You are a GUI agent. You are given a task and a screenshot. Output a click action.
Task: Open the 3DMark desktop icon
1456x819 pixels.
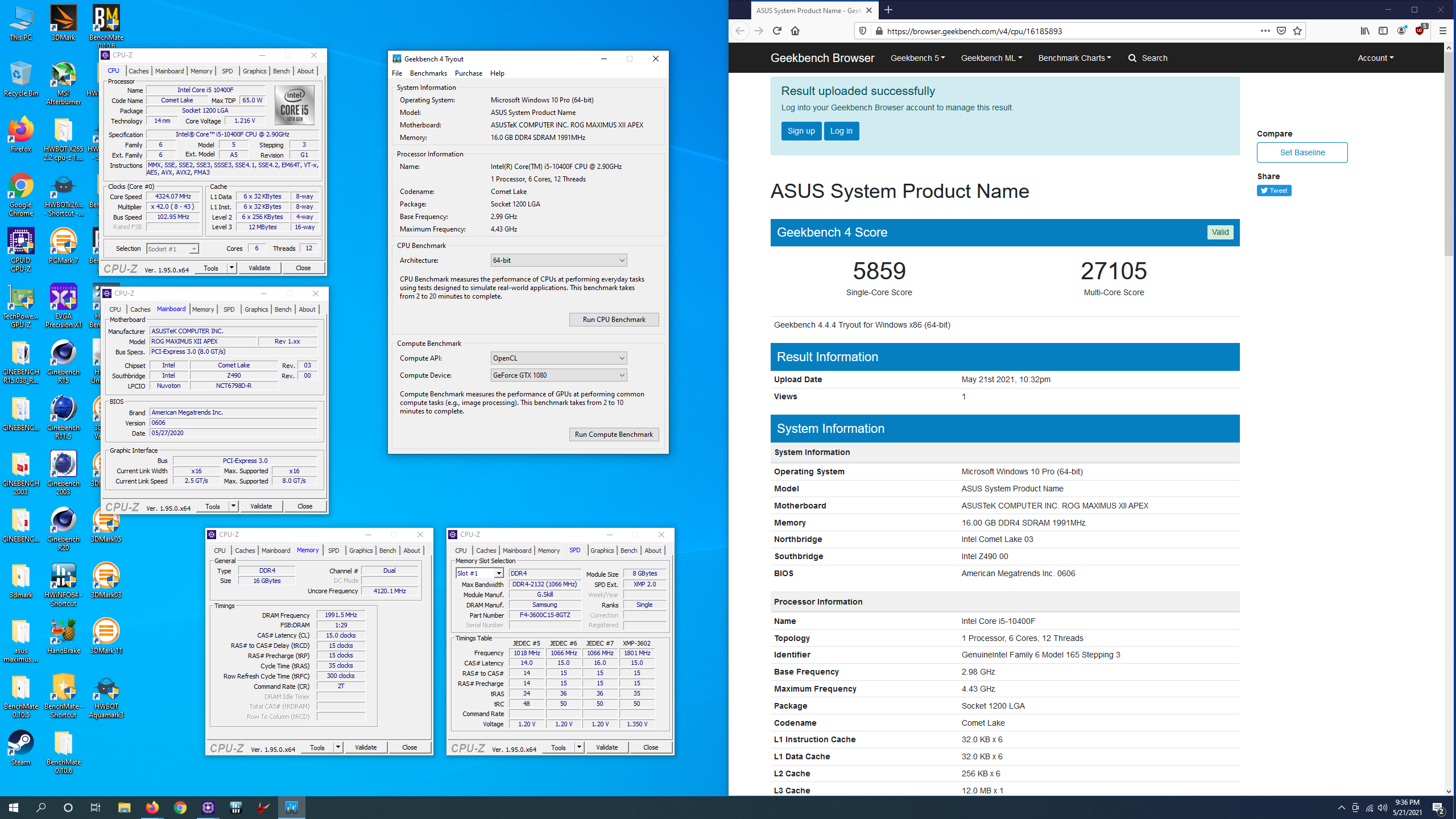coord(63,23)
